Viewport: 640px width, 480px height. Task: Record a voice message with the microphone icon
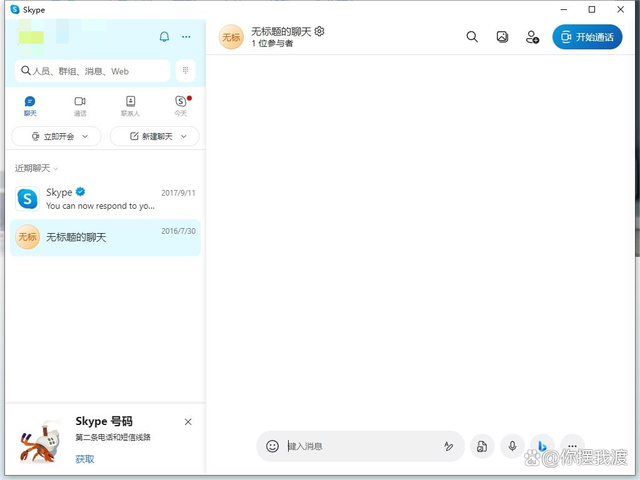pyautogui.click(x=513, y=447)
